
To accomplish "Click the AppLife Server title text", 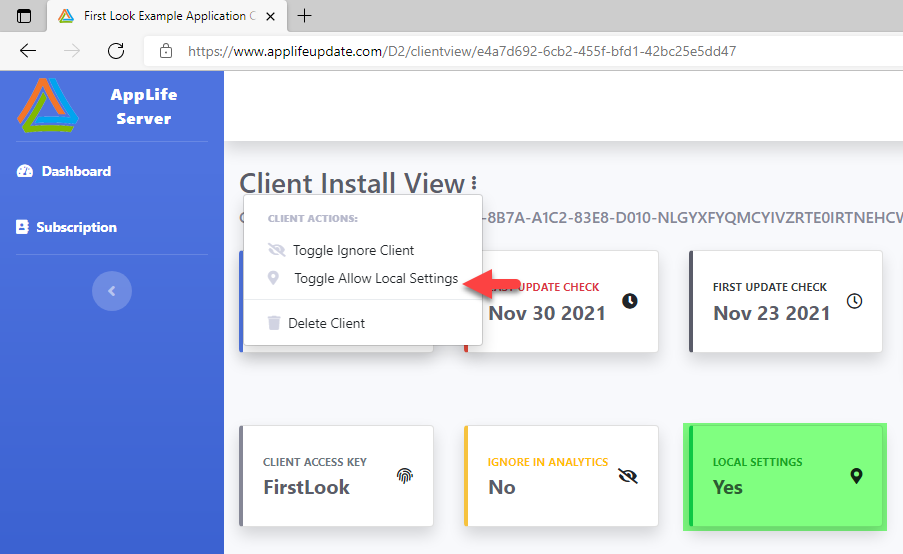I will coord(143,107).
